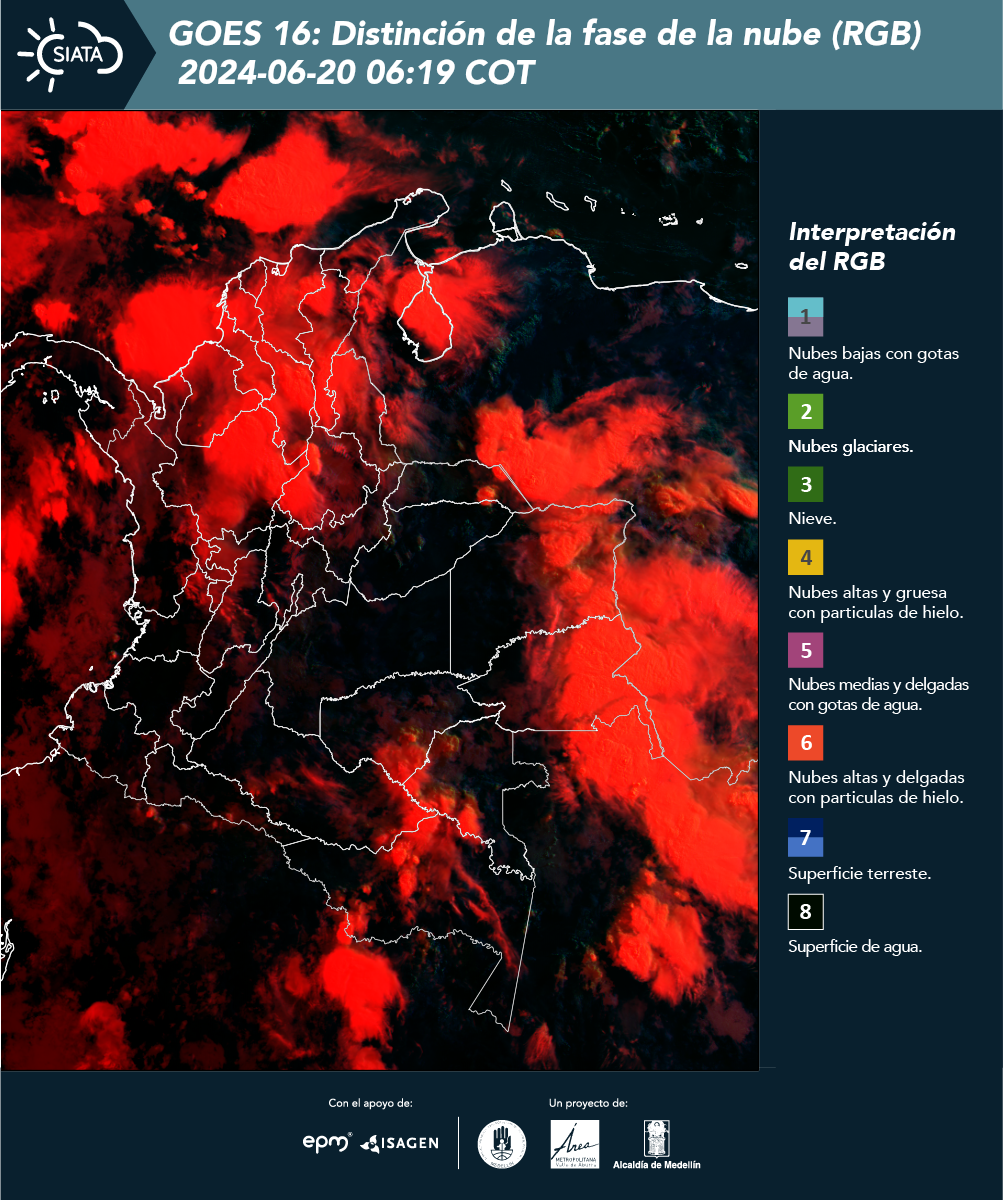Select legend swatch number 1
Screen dimensions: 1003x1200
pos(805,316)
